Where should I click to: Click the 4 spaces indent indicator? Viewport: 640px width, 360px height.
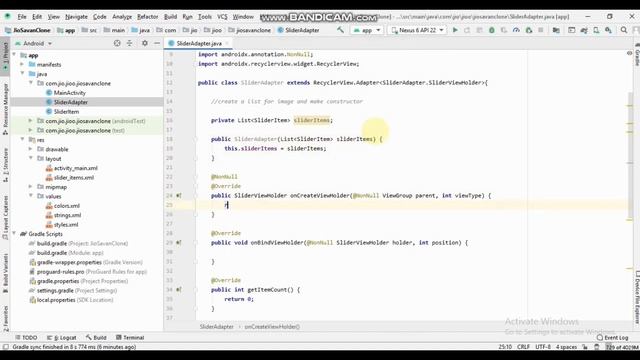[567, 347]
